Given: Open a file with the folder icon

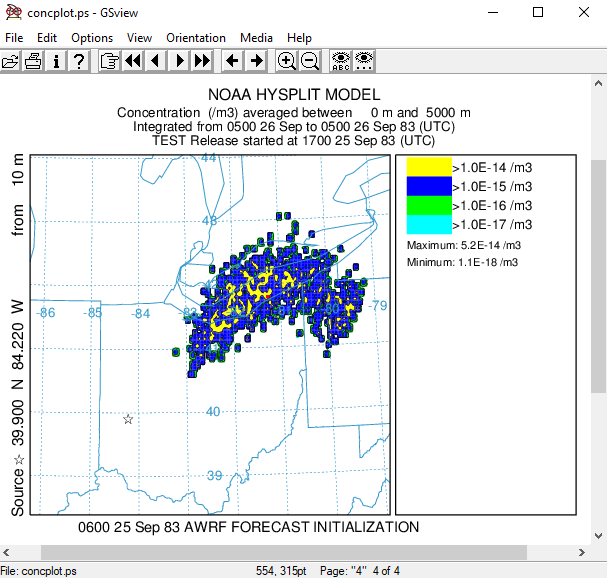Looking at the screenshot, I should tap(10, 61).
